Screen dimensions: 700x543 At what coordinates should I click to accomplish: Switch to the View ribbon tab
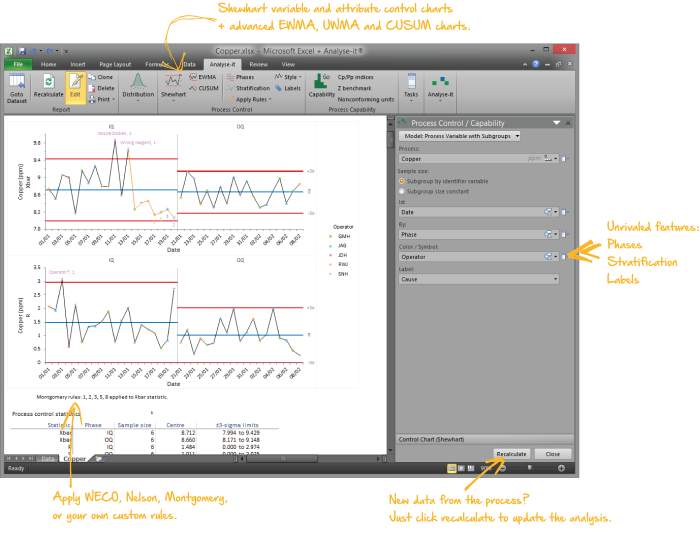(288, 64)
